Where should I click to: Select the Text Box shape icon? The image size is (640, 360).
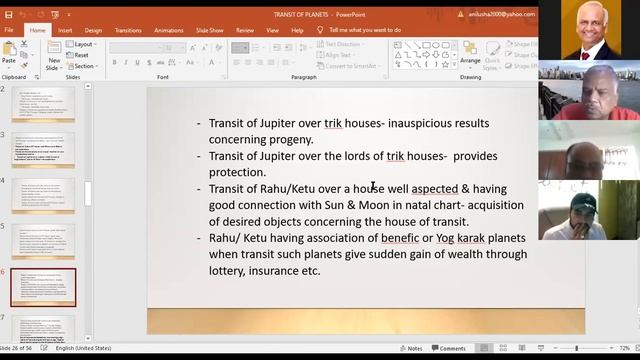tap(398, 45)
